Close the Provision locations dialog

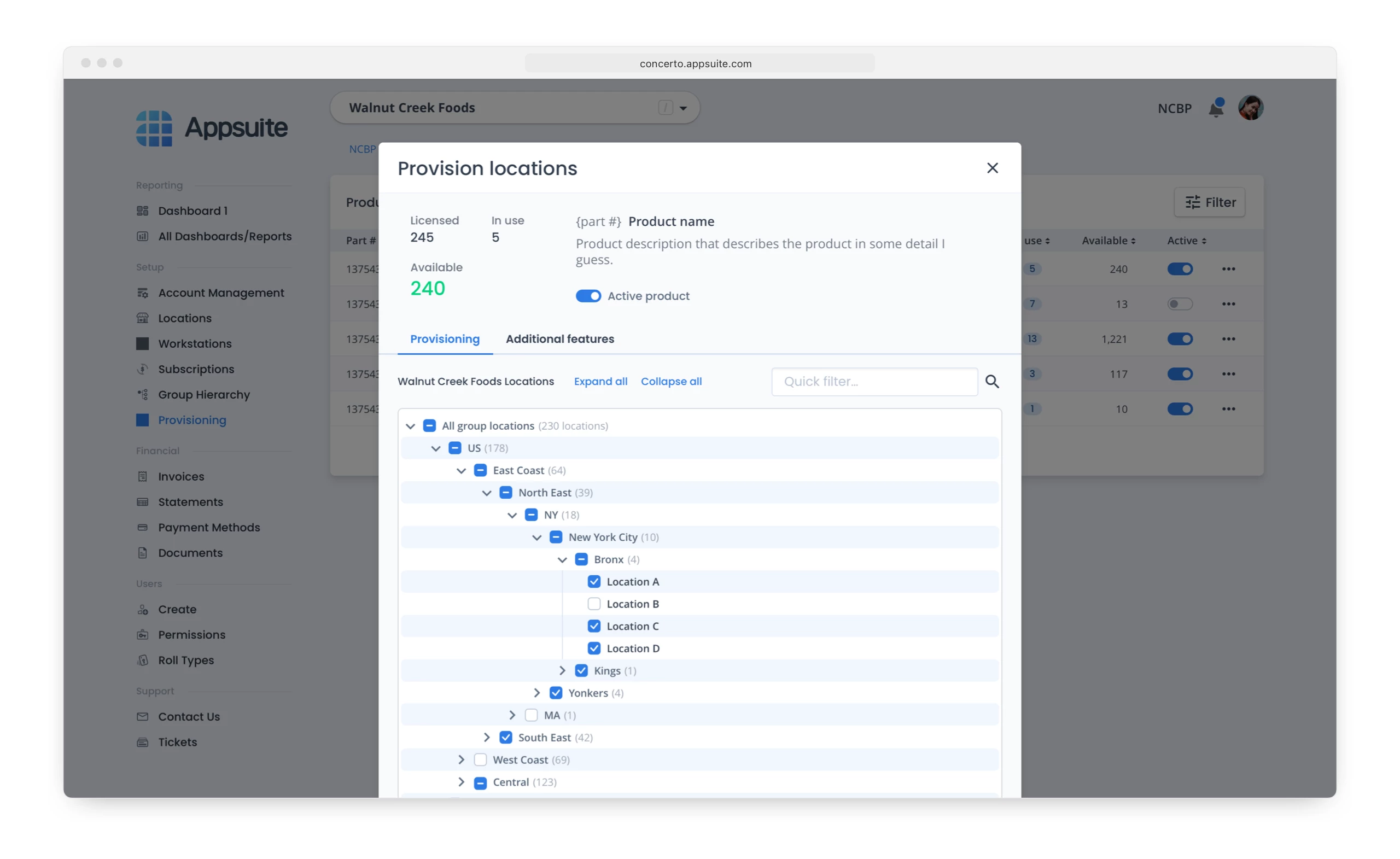coord(992,168)
